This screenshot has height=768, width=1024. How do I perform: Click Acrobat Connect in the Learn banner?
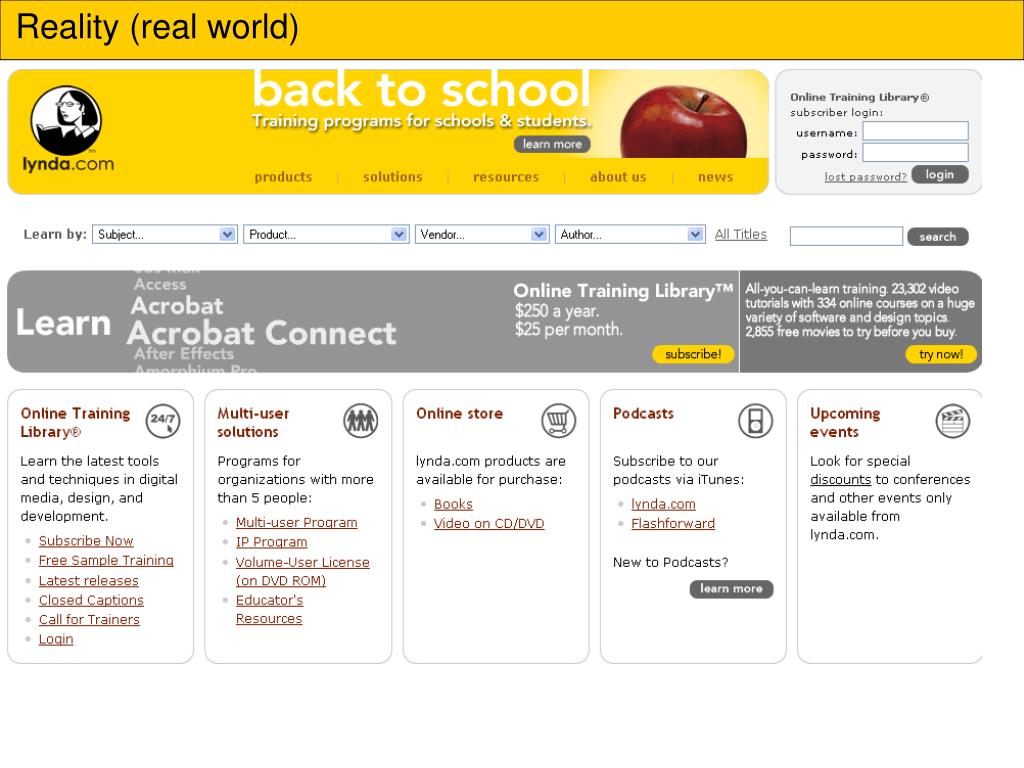click(x=262, y=334)
